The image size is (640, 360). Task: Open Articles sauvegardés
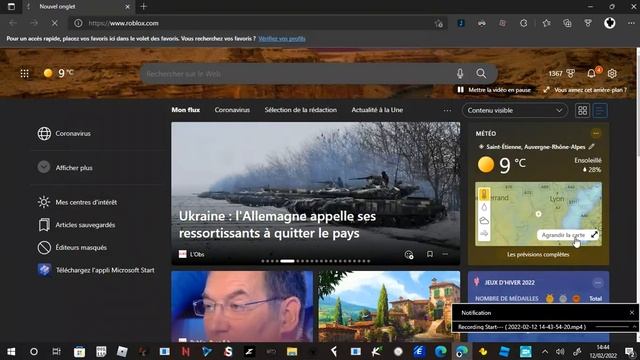76,225
